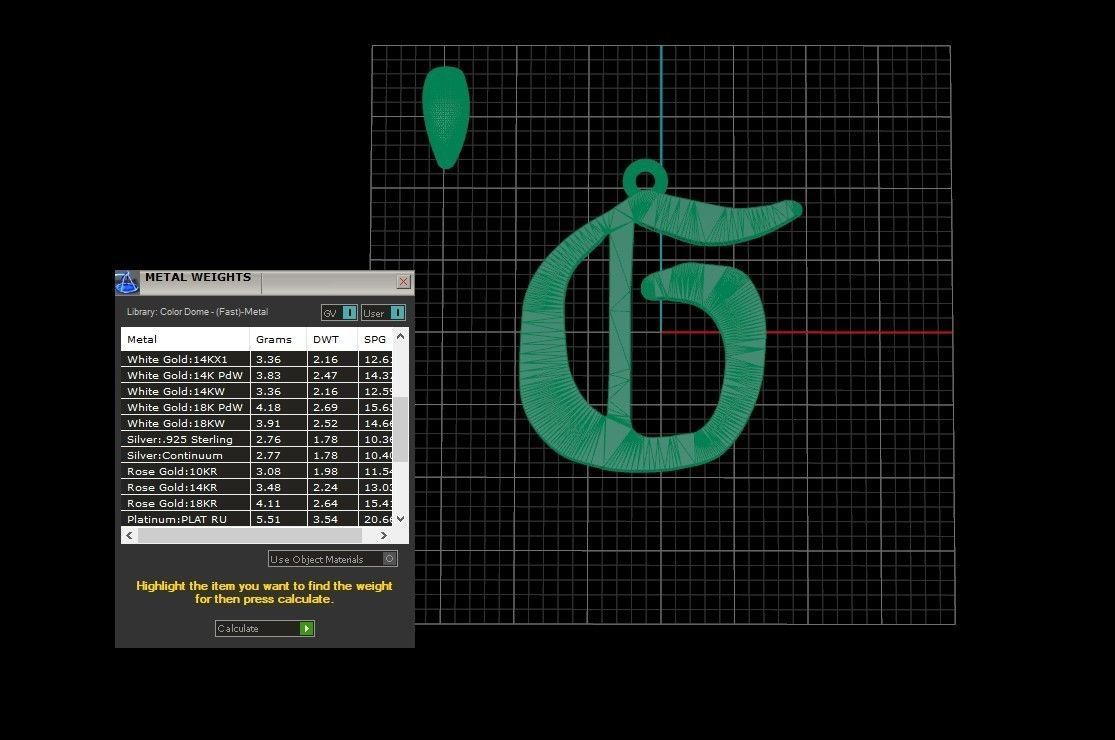This screenshot has height=740, width=1115.
Task: Click the 1.98 DWT Rose Gold value
Action: 325,471
